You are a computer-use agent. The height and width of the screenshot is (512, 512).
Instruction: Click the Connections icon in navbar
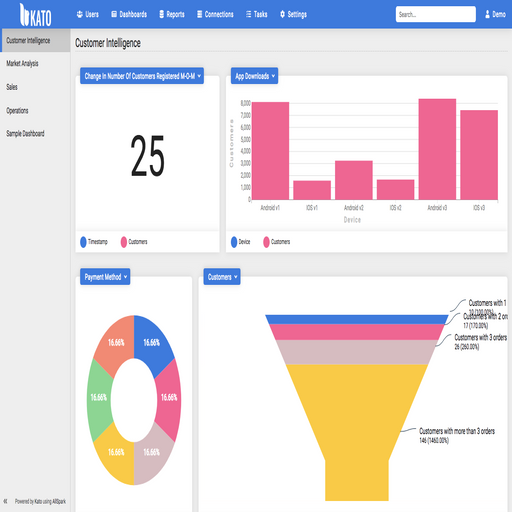pos(199,14)
